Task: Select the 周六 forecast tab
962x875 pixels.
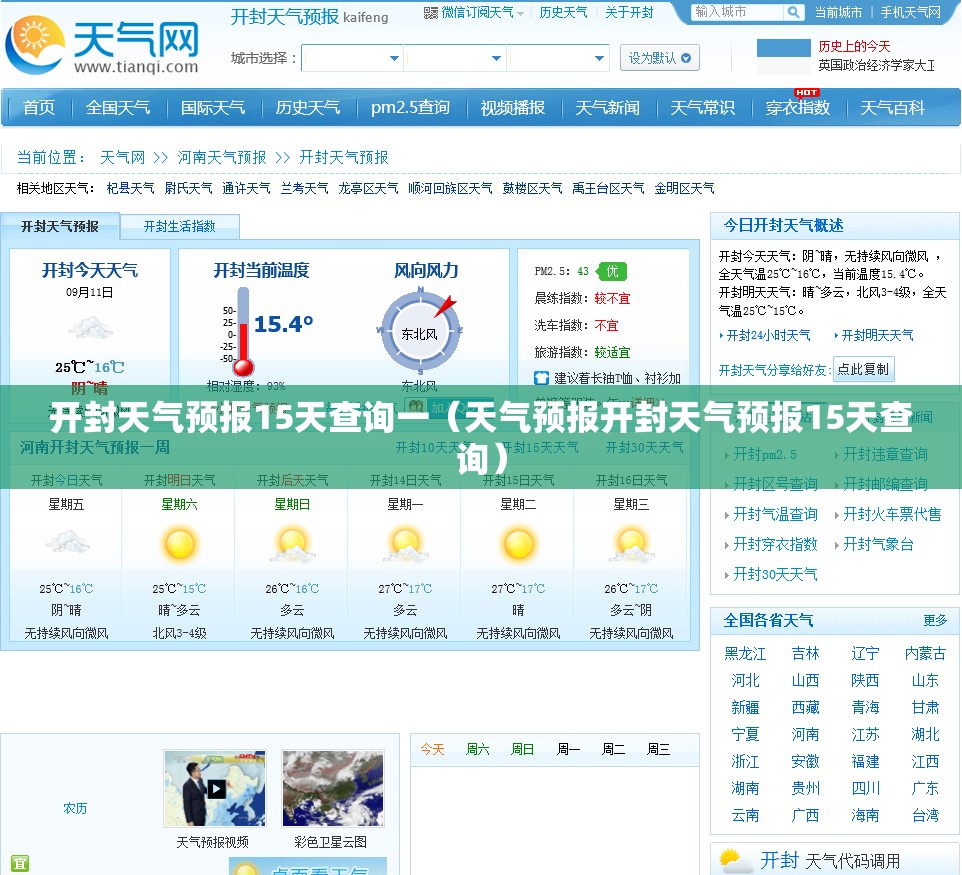Action: (477, 749)
